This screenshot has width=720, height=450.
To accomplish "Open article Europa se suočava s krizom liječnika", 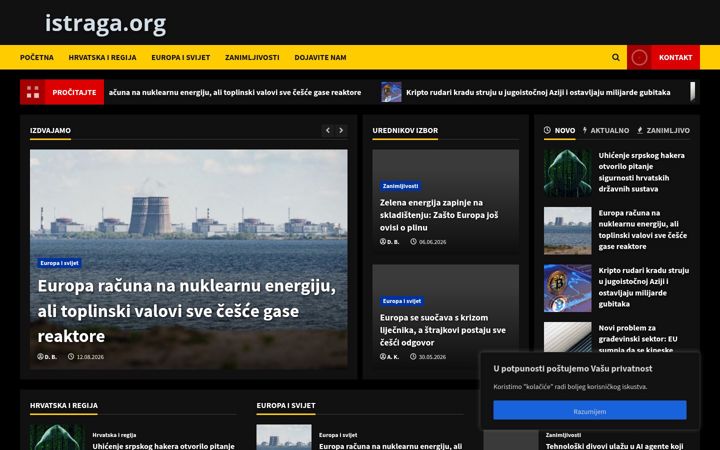I will [443, 330].
